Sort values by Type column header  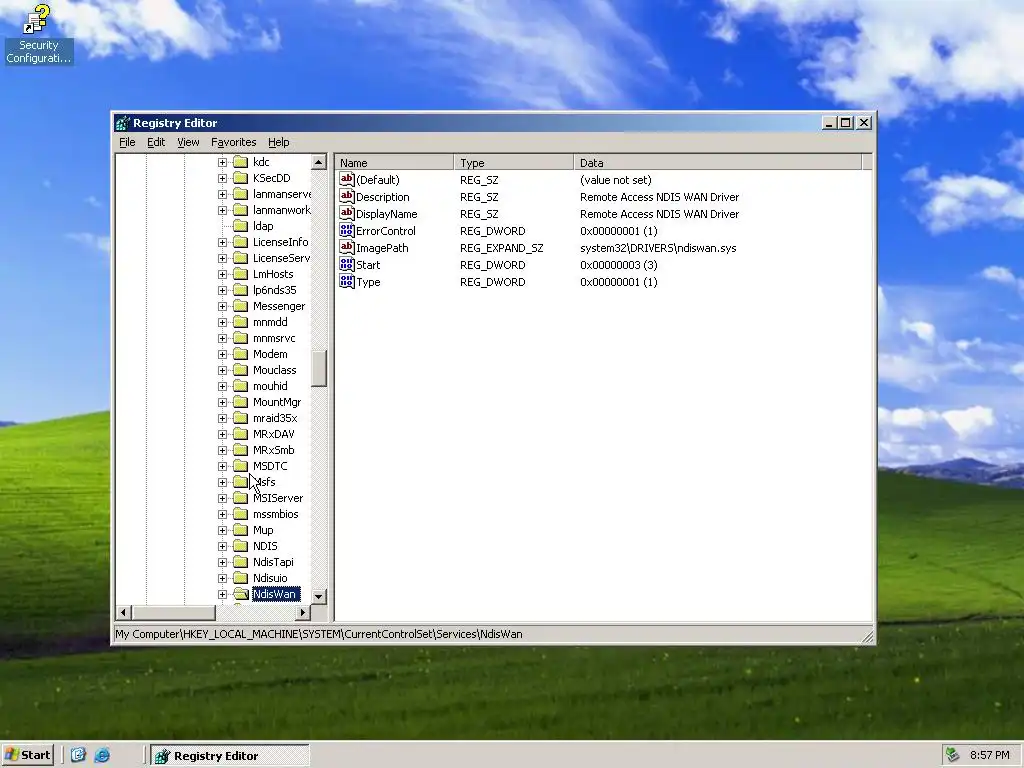[x=513, y=163]
